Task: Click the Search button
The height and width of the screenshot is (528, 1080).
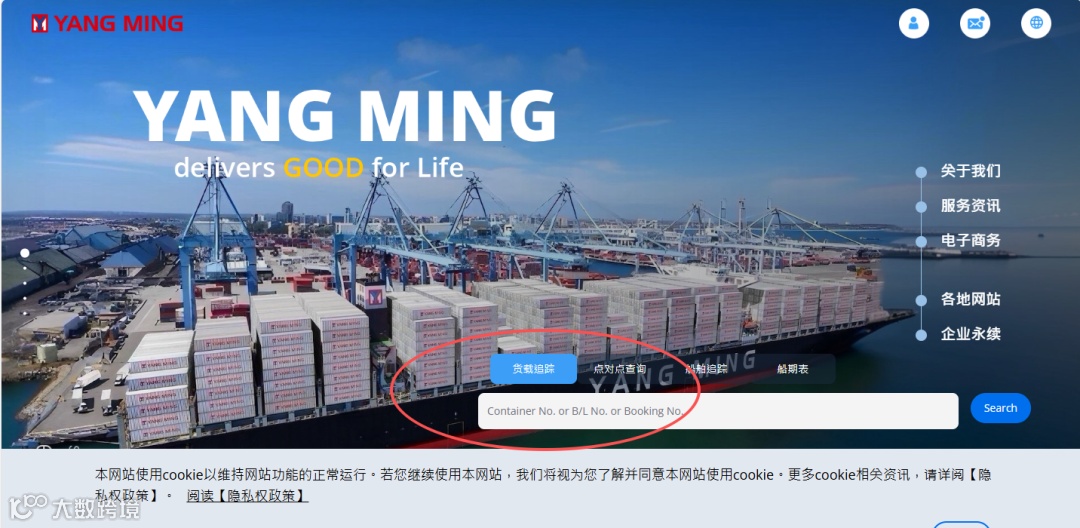Action: pos(1000,408)
